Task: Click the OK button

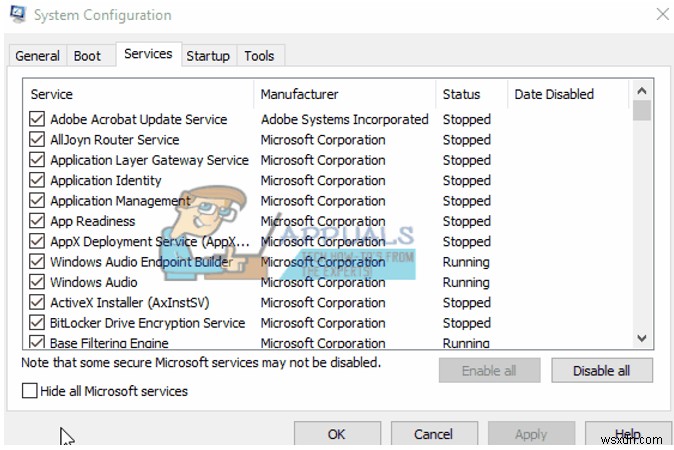Action: coord(336,434)
